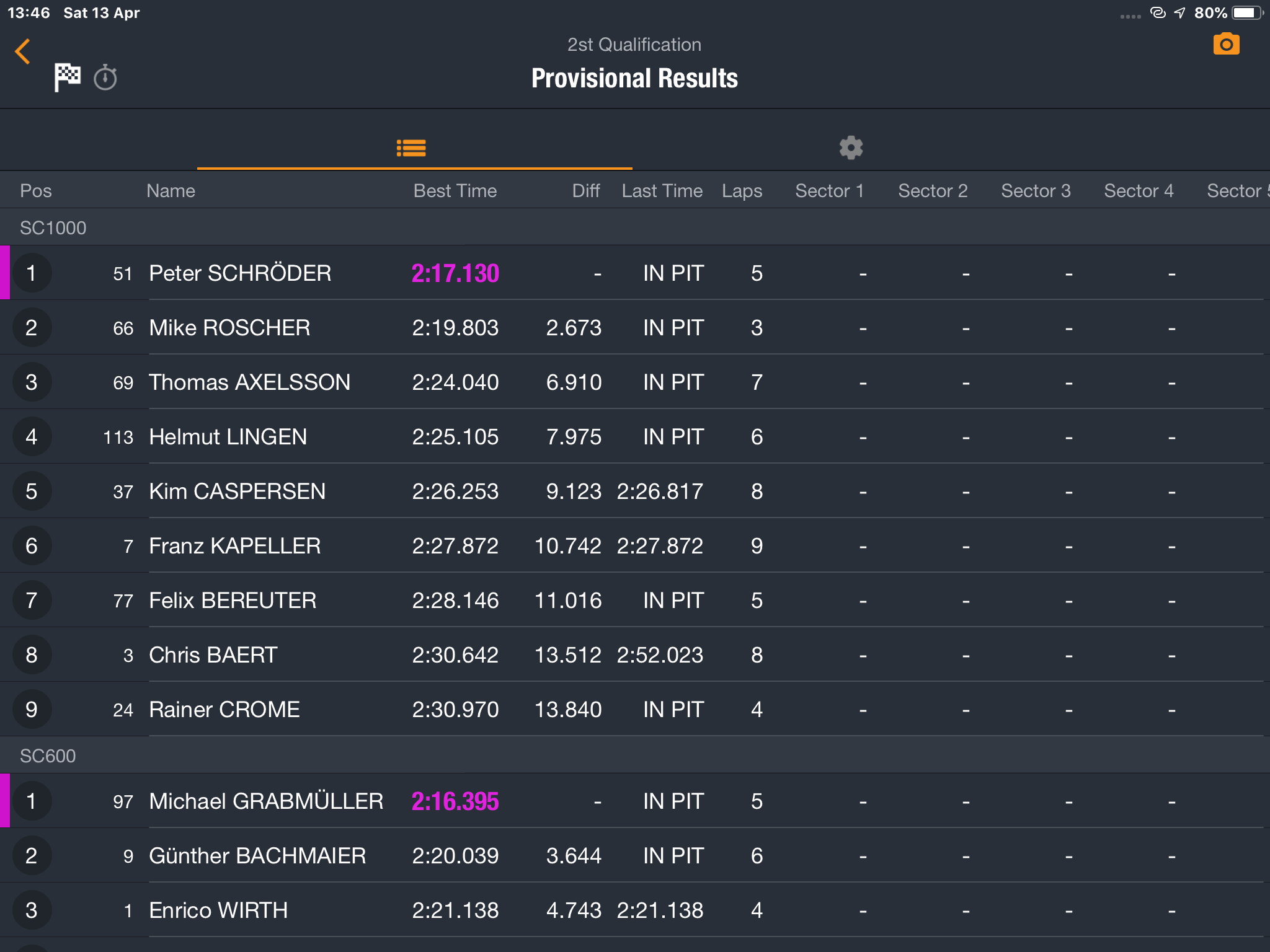
Task: Collapse the SC600 class group header
Action: (x=635, y=756)
